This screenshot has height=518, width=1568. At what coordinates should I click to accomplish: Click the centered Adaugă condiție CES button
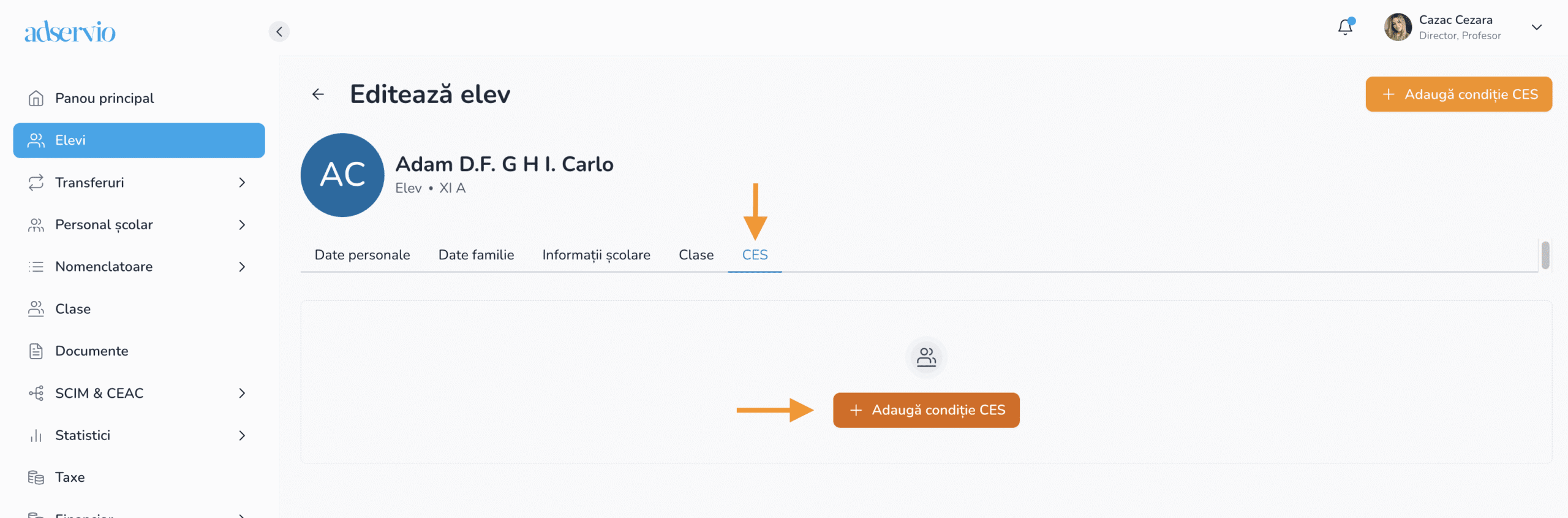925,410
